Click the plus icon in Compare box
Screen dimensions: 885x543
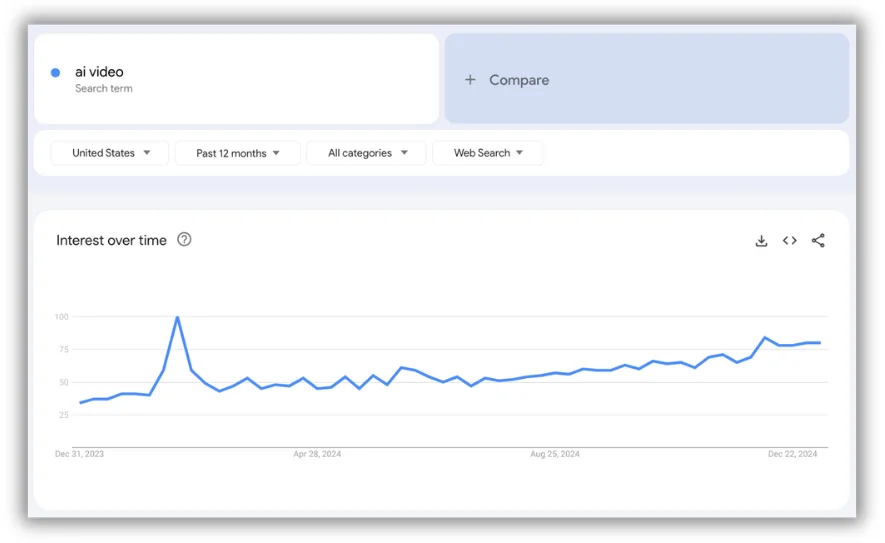tap(470, 80)
